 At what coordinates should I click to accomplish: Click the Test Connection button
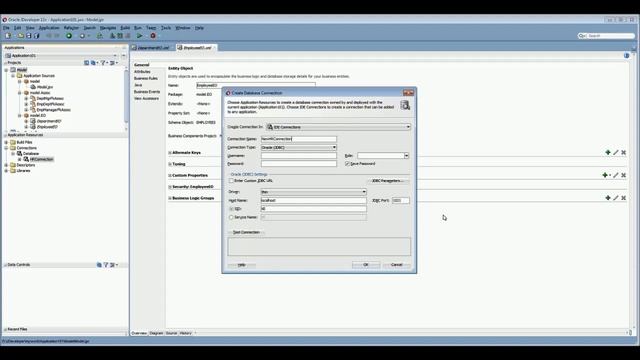pyautogui.click(x=246, y=232)
